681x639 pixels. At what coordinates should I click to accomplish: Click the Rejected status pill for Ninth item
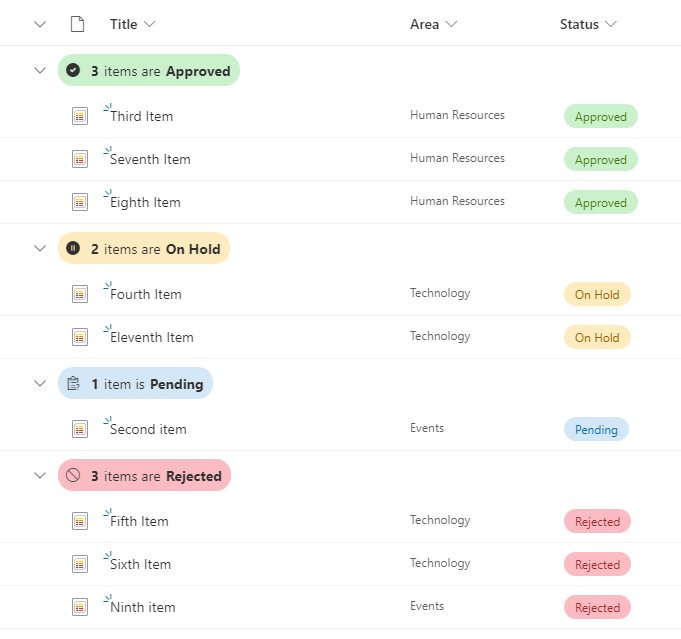(x=597, y=607)
